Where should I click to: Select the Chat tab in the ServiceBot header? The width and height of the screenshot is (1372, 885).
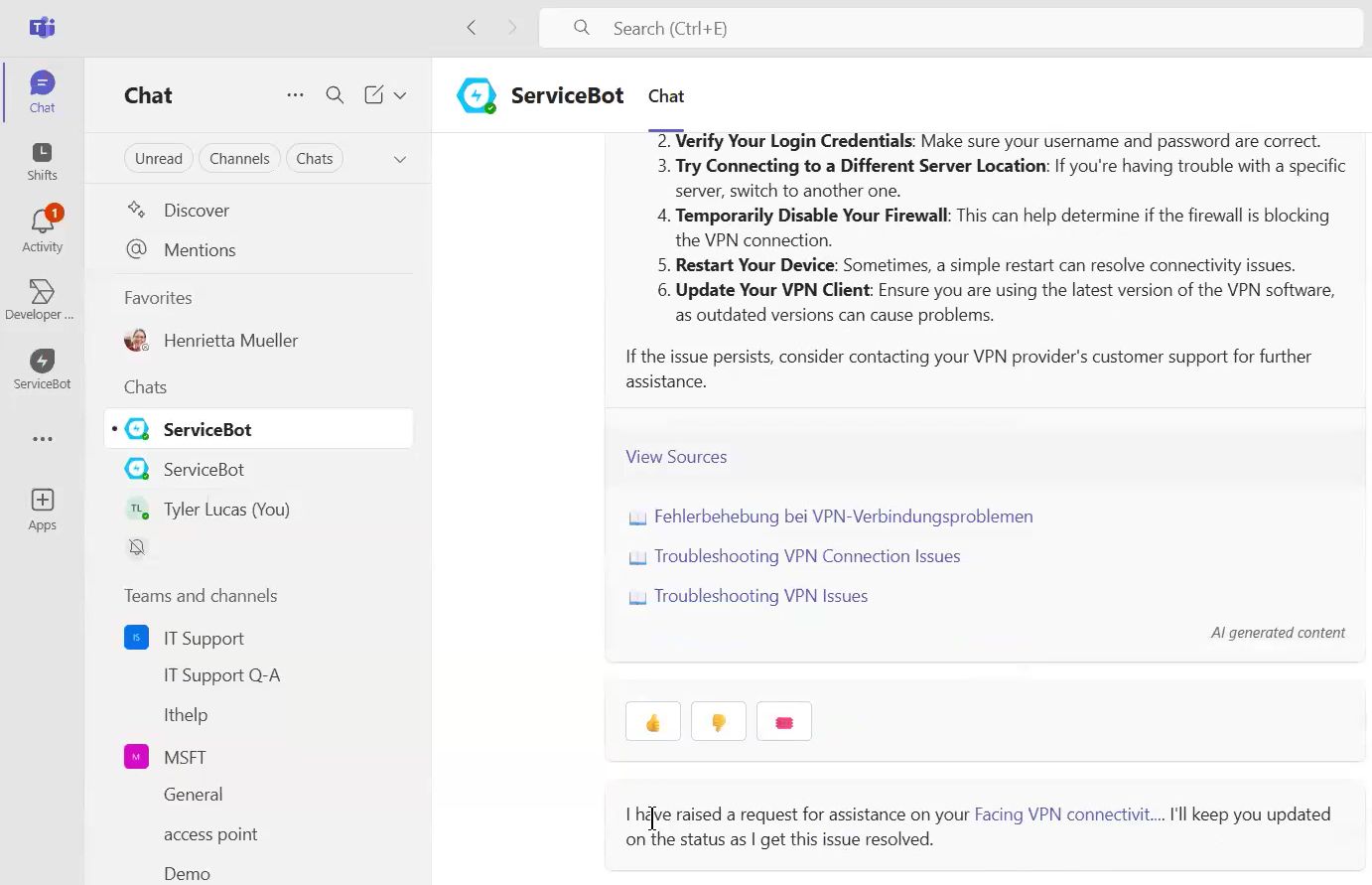(x=666, y=96)
